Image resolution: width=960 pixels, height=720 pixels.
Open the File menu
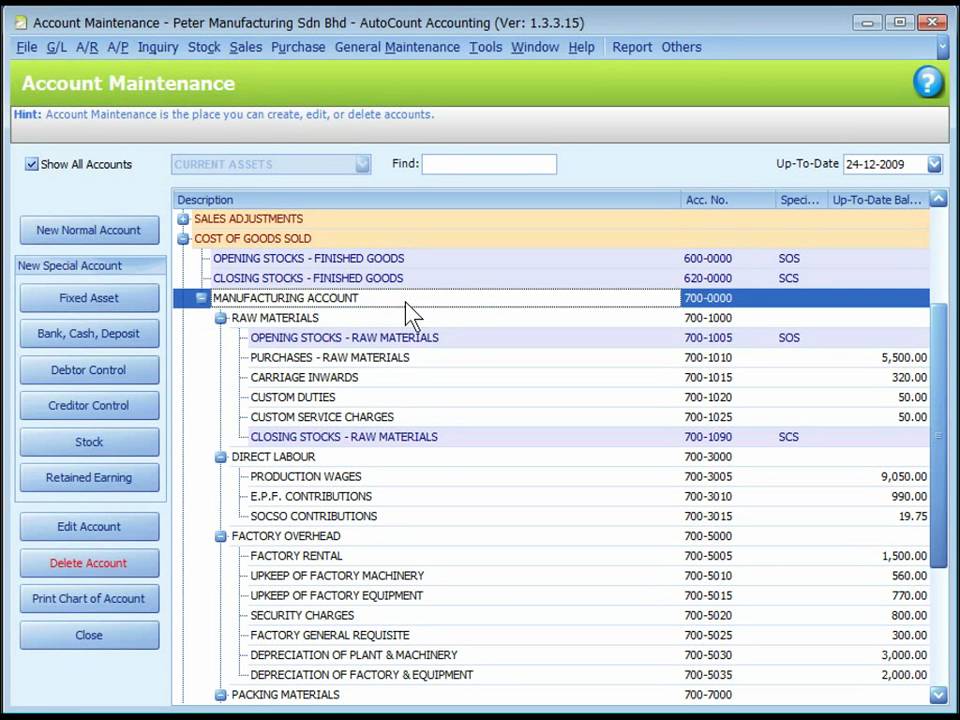click(26, 47)
